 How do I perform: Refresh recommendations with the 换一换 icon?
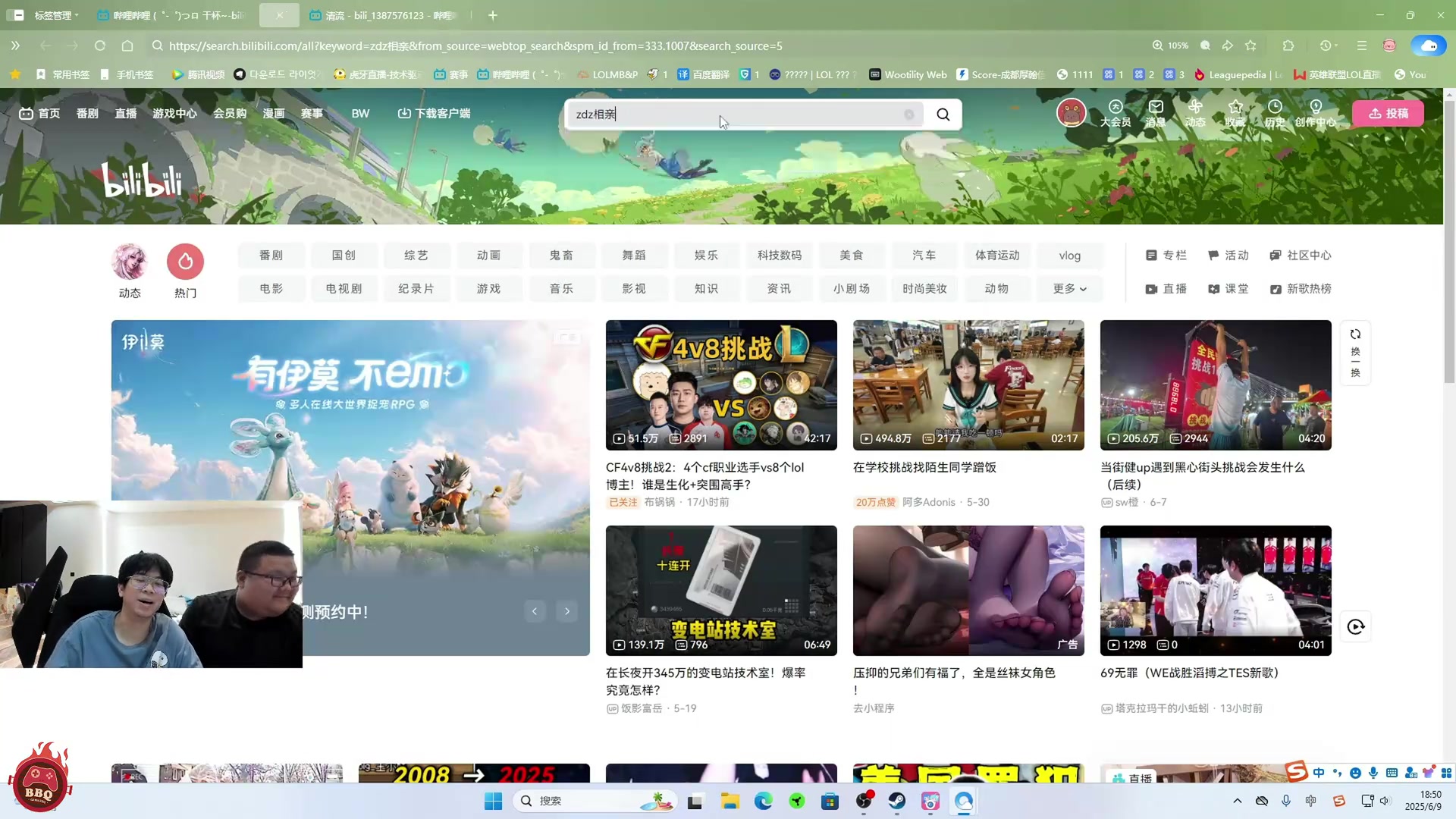pos(1356,353)
